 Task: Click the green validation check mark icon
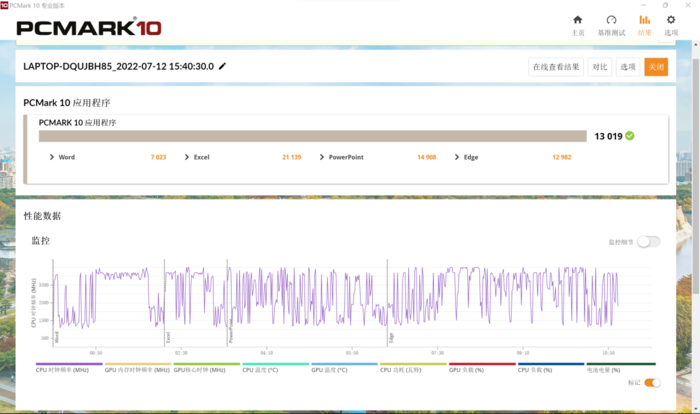(x=630, y=136)
